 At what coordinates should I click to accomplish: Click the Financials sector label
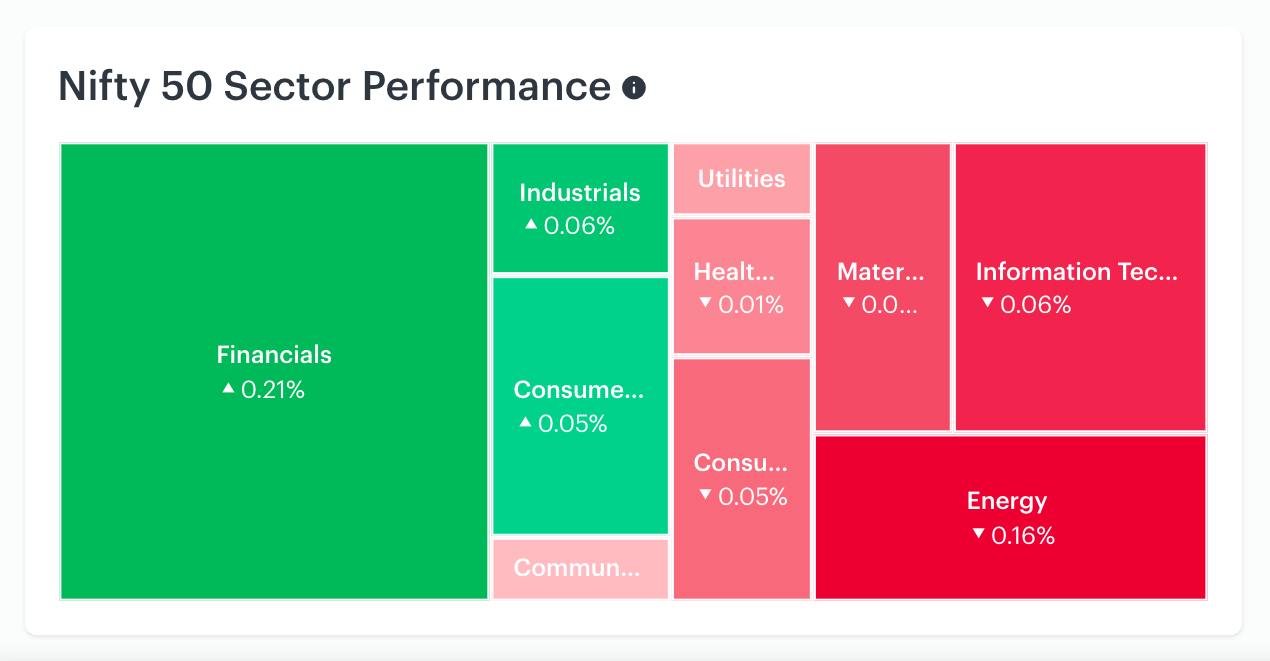click(274, 355)
